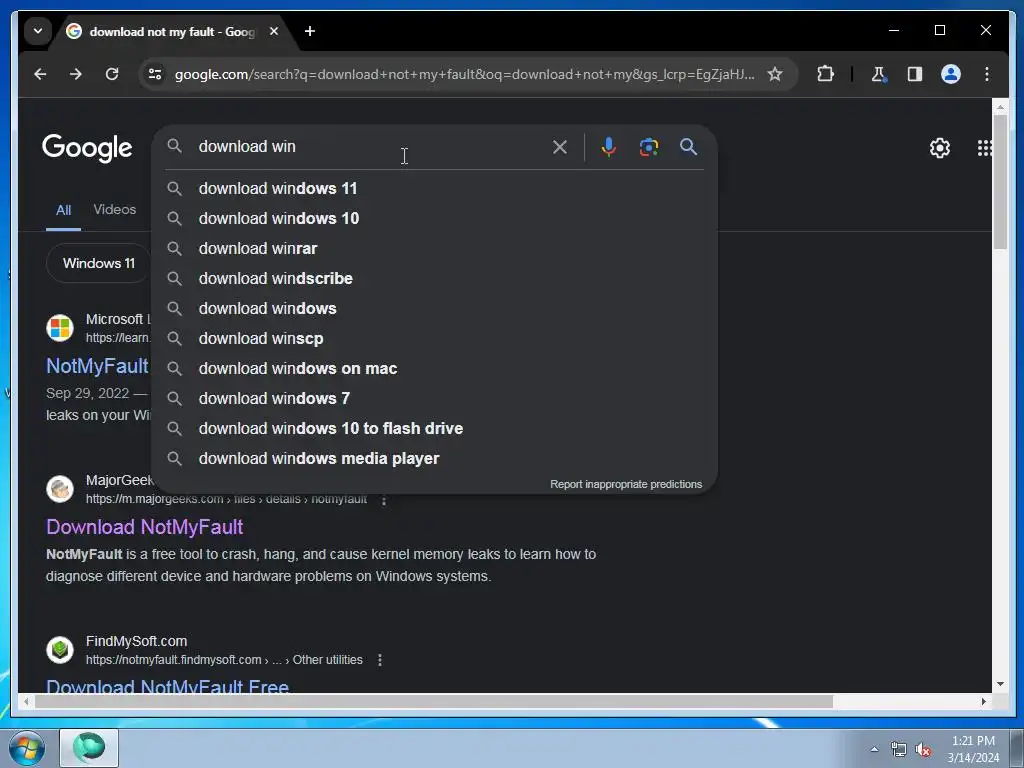Switch to the All results tab
1024x768 pixels.
[63, 210]
